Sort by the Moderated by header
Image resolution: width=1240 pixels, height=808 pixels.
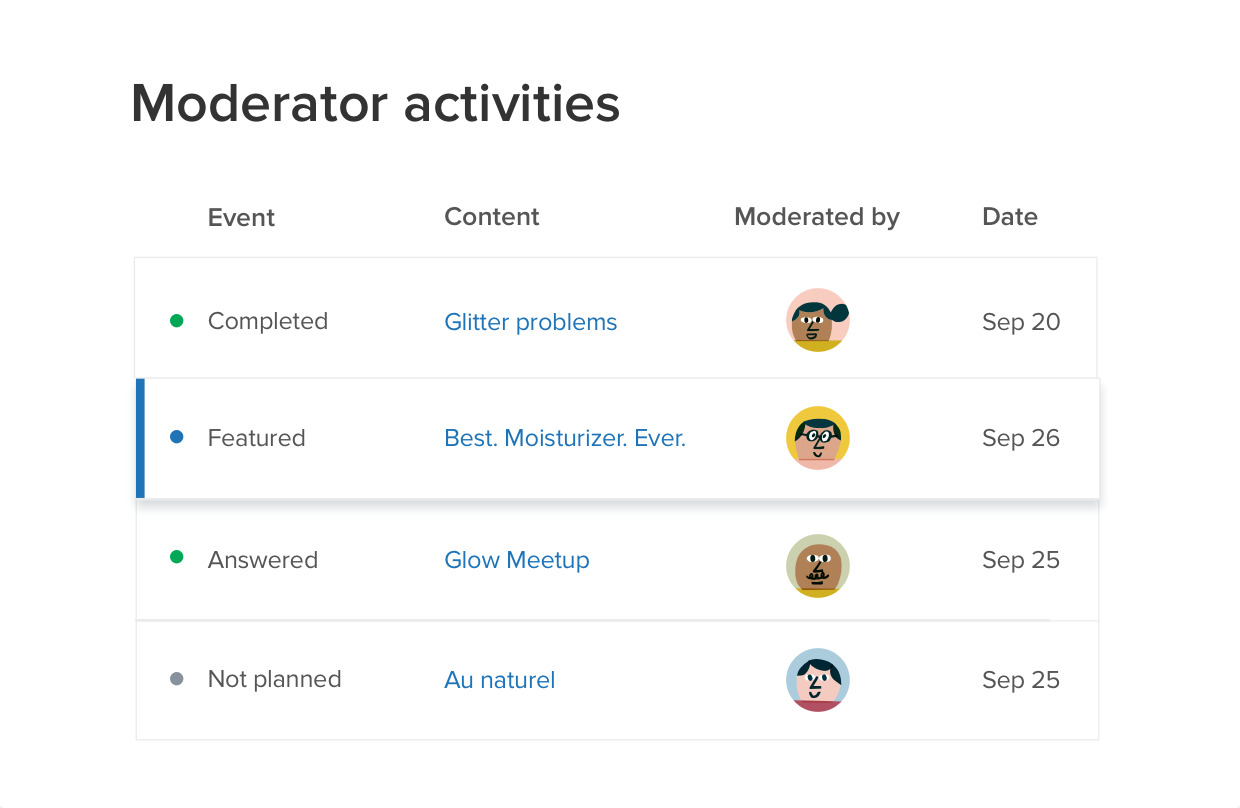point(817,217)
